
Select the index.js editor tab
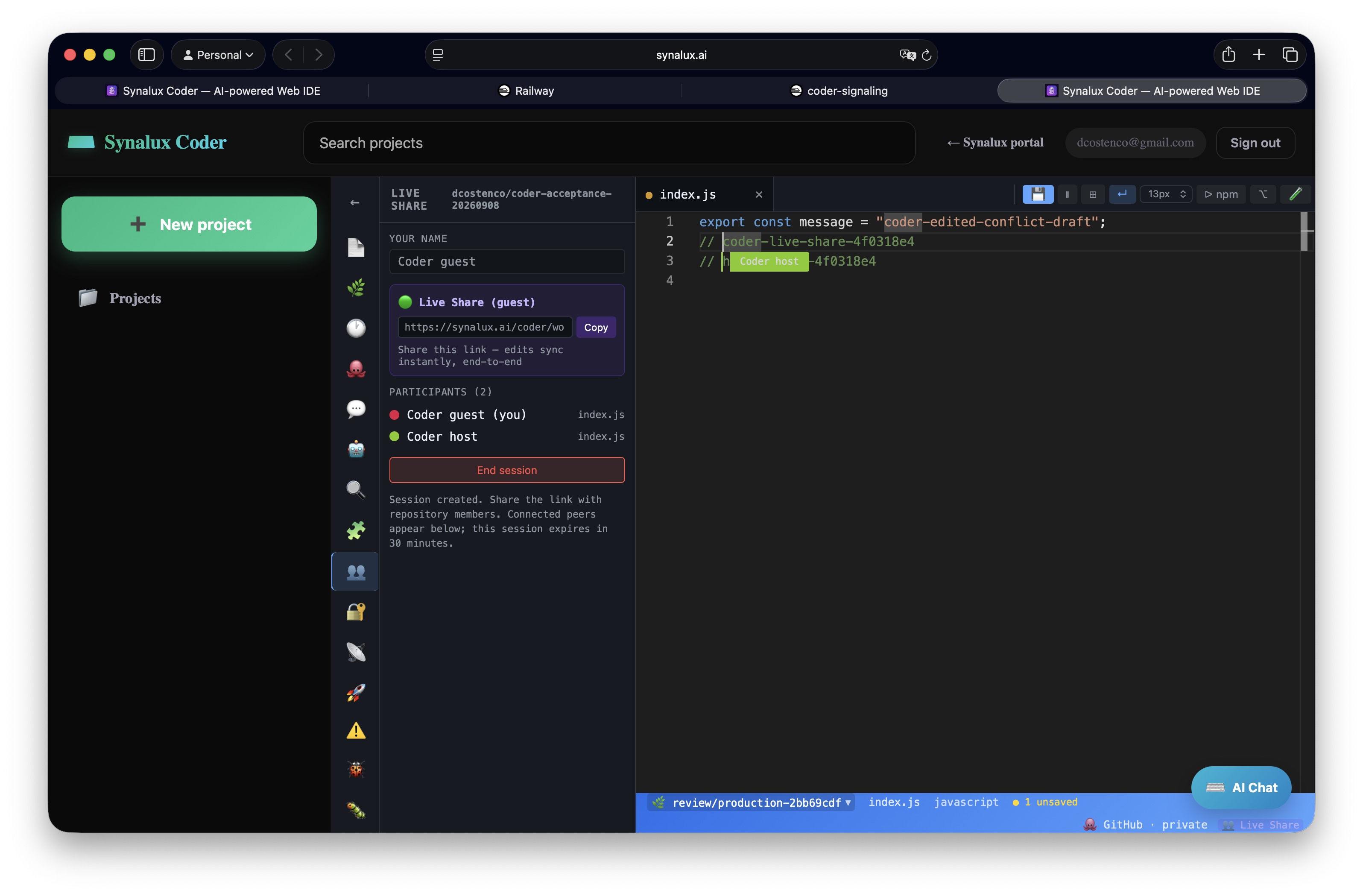point(705,195)
